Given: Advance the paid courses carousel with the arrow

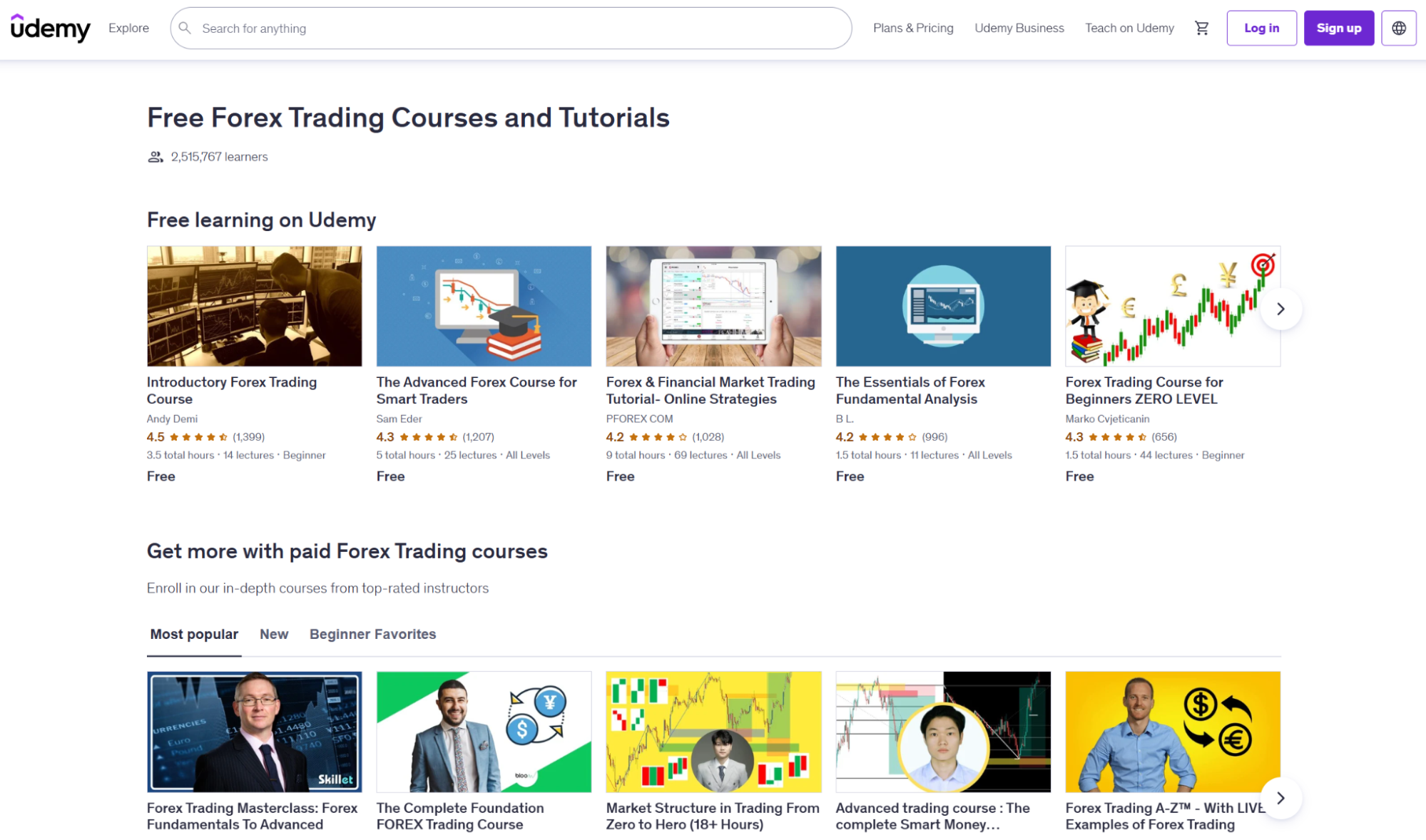Looking at the screenshot, I should (x=1280, y=798).
